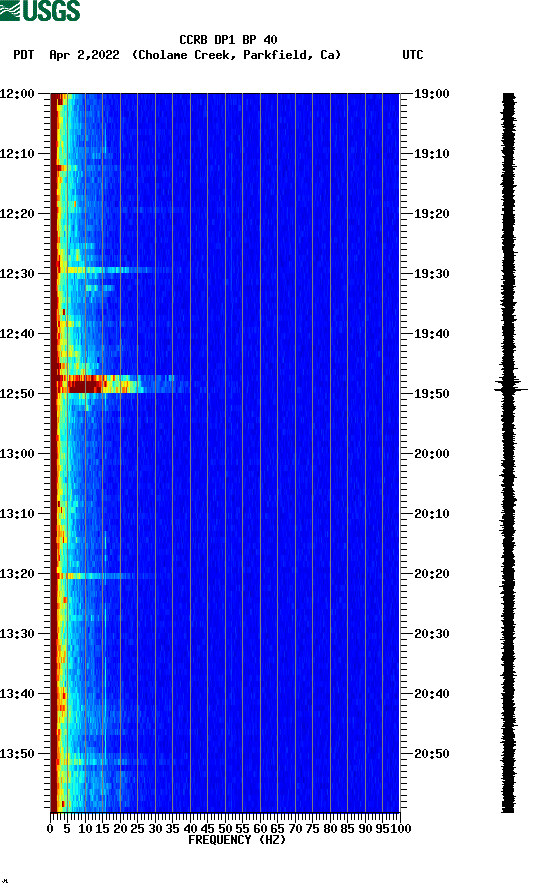Click the 'UTC' timezone label
This screenshot has width=552, height=892.
tap(413, 55)
